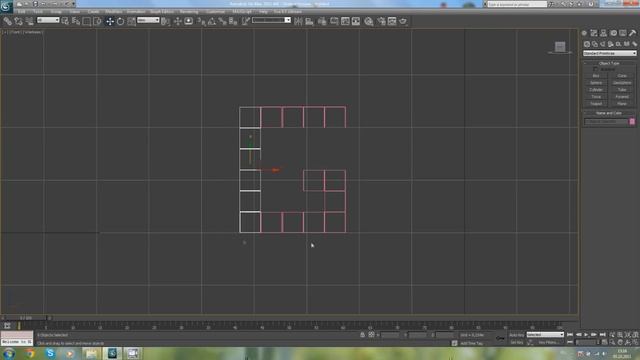Switch to the Hierarchy command panel tab
The width and height of the screenshot is (640, 360).
603,33
